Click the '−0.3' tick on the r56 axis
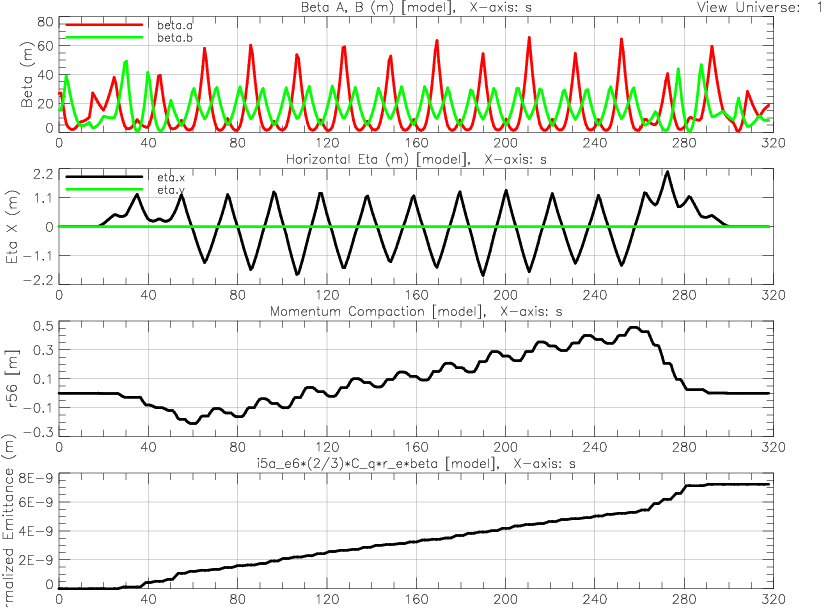The width and height of the screenshot is (822, 609). click(x=39, y=432)
